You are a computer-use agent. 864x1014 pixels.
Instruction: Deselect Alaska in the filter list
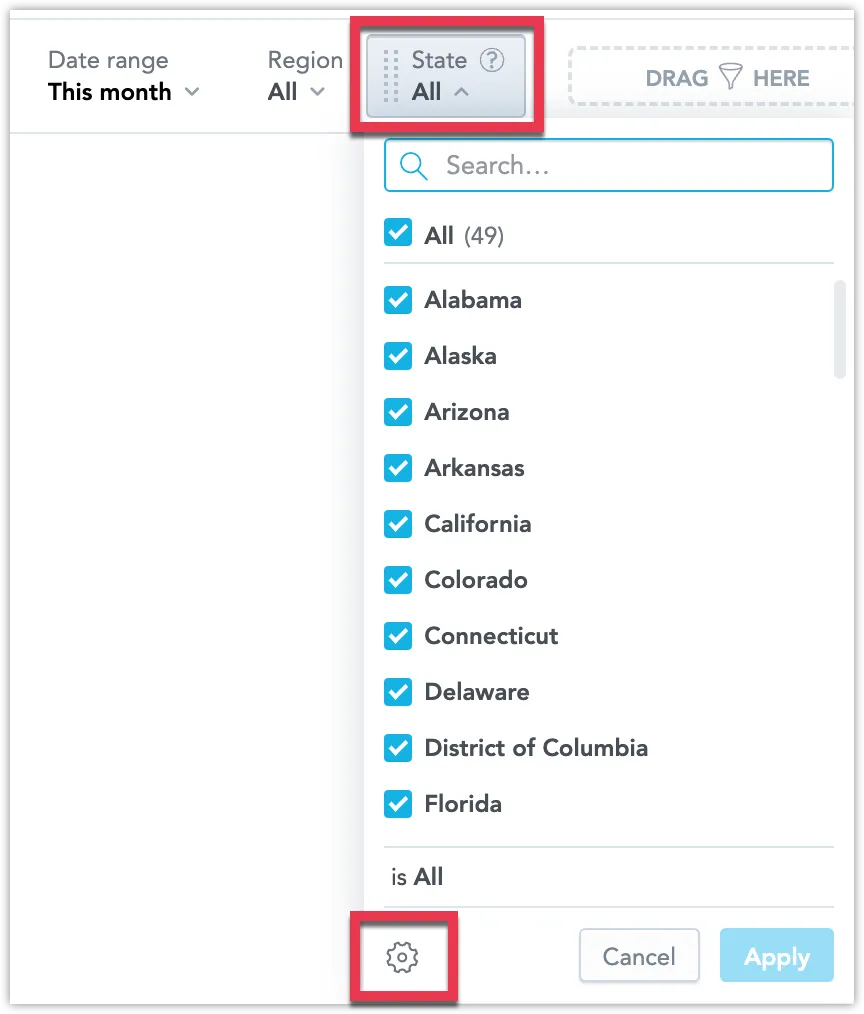click(x=398, y=355)
